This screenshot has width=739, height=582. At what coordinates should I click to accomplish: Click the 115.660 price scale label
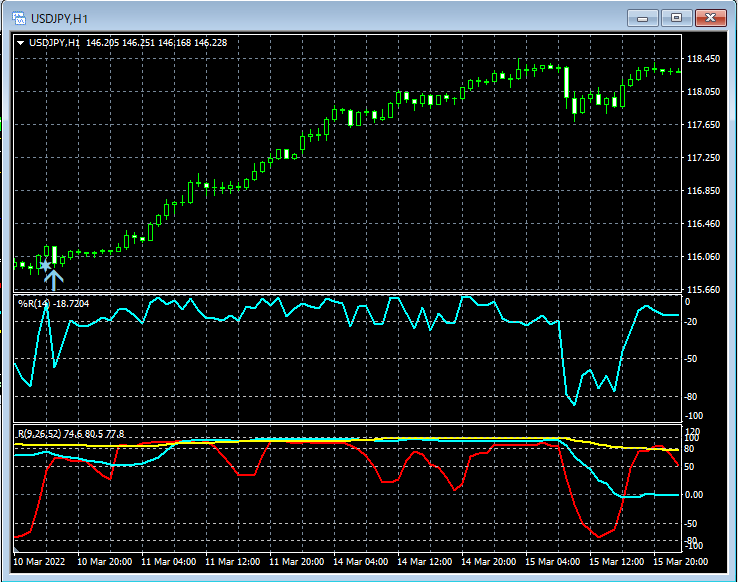704,290
